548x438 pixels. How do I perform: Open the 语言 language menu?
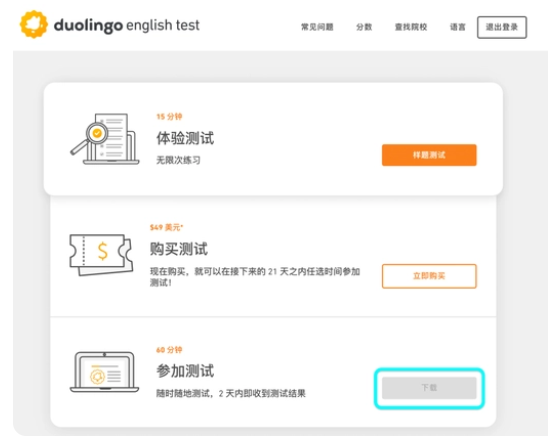coord(457,27)
